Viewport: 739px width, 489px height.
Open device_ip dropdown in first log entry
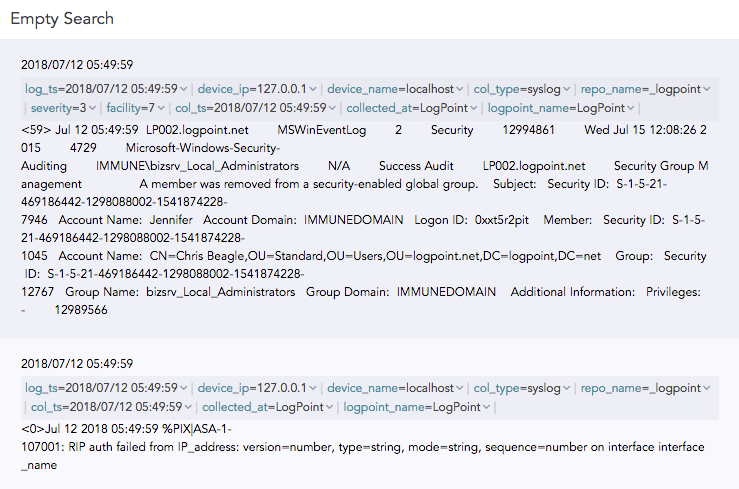pyautogui.click(x=313, y=89)
